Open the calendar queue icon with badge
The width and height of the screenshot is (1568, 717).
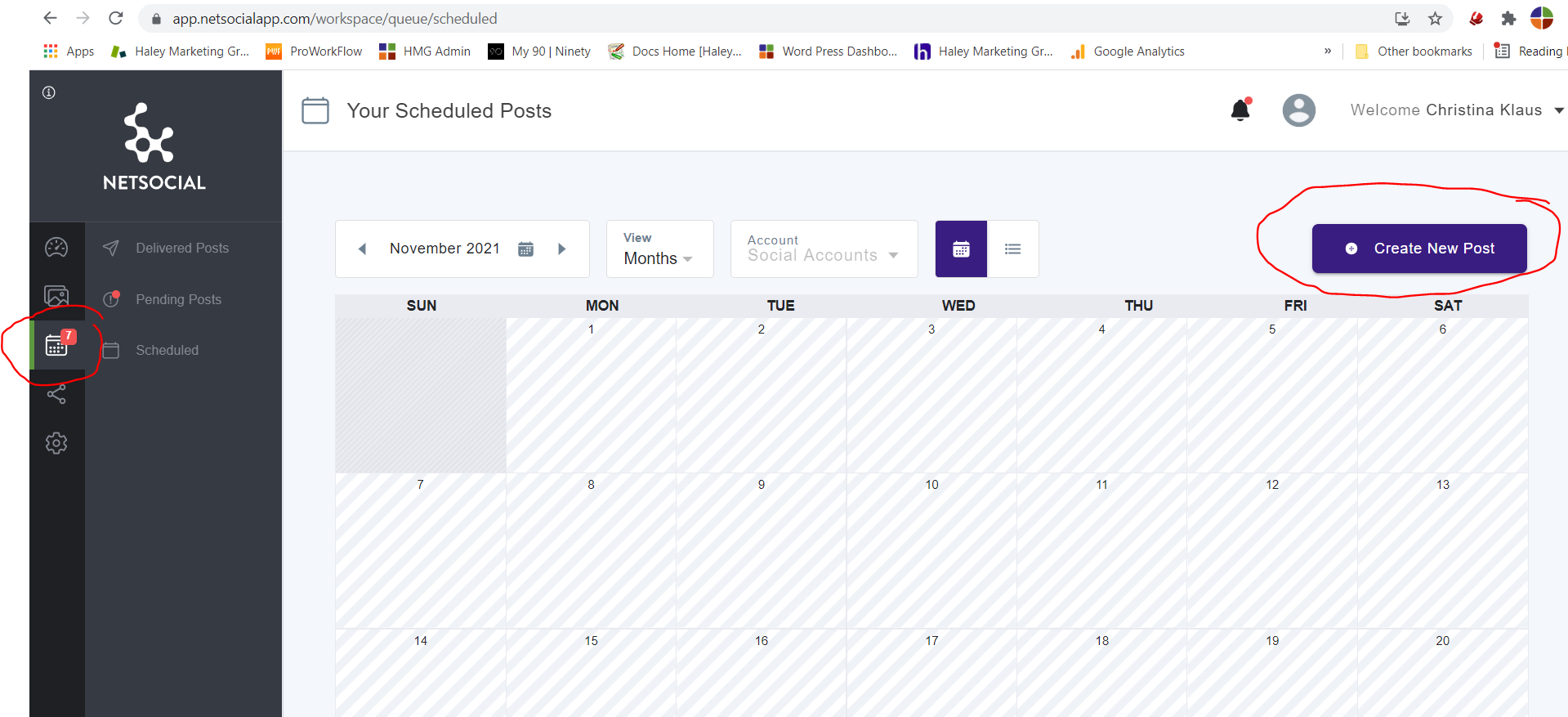point(57,344)
